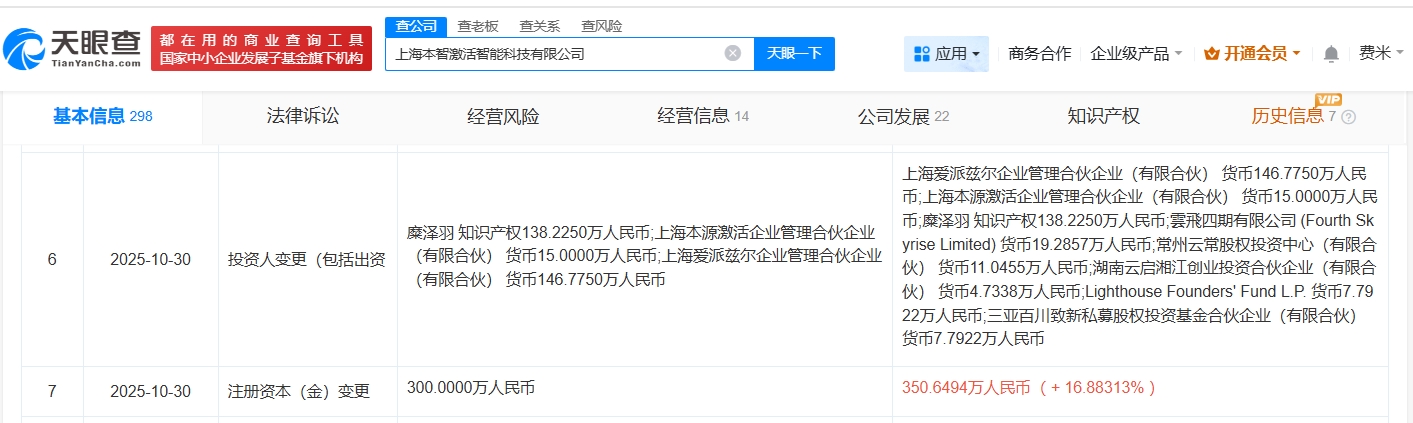This screenshot has width=1413, height=423.
Task: Click the 300.0000万人民币 before-change value
Action: [471, 387]
